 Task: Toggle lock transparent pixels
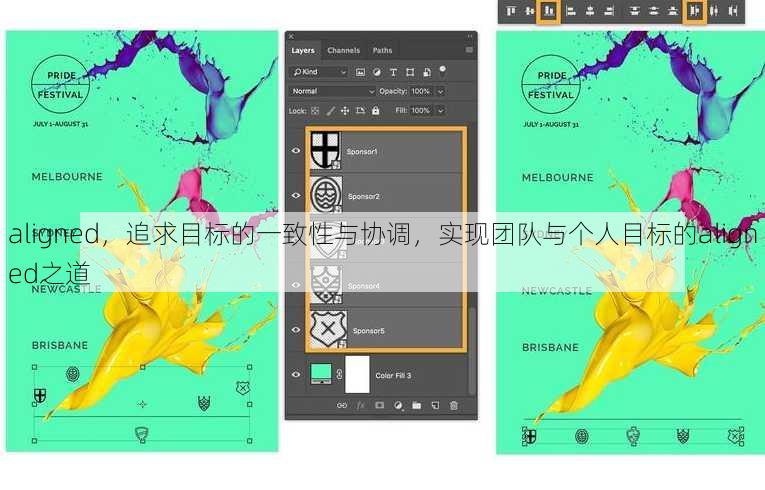click(x=315, y=111)
